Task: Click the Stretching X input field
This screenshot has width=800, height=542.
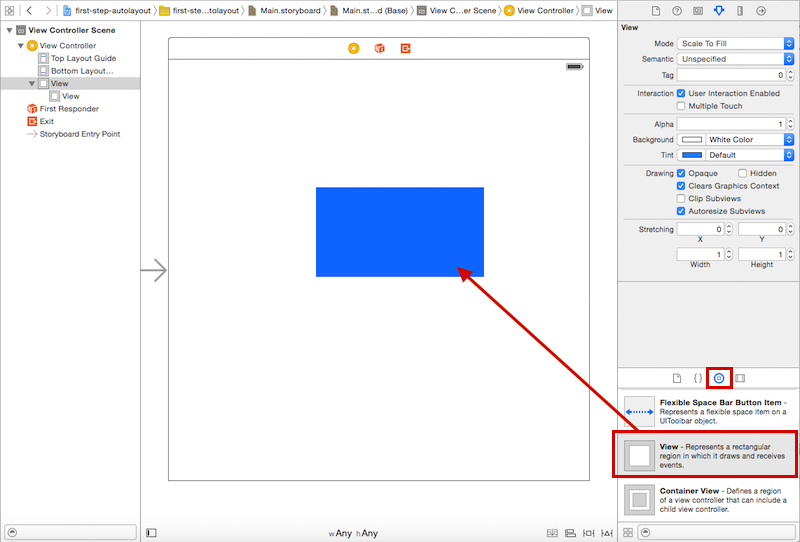Action: (701, 230)
